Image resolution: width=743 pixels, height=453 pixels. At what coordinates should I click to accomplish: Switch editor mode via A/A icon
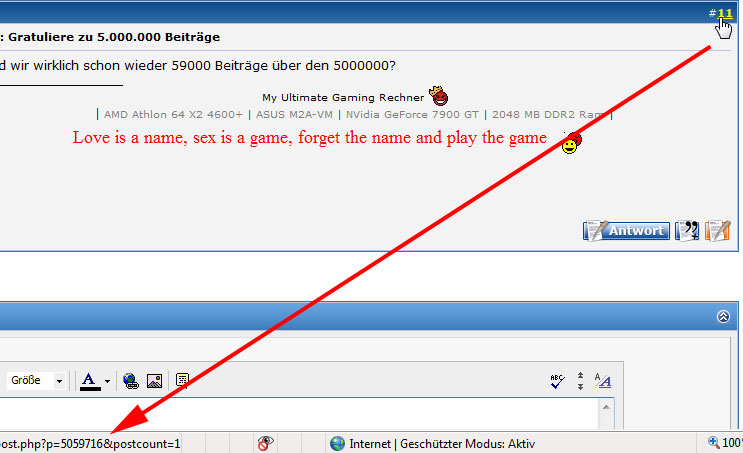[x=602, y=381]
